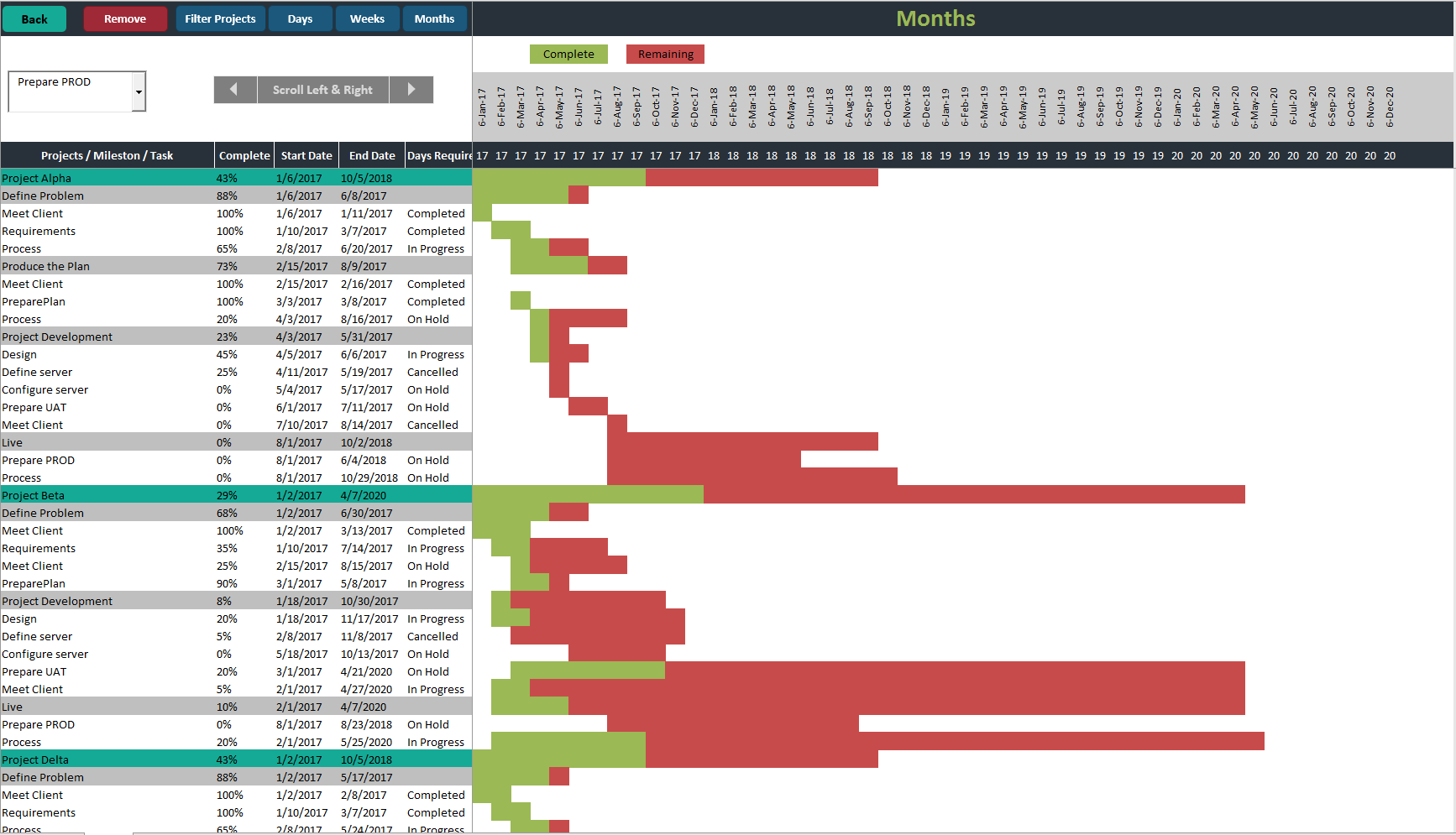The height and width of the screenshot is (835, 1456).
Task: Select the Project Alpha header row
Action: pyautogui.click(x=101, y=177)
